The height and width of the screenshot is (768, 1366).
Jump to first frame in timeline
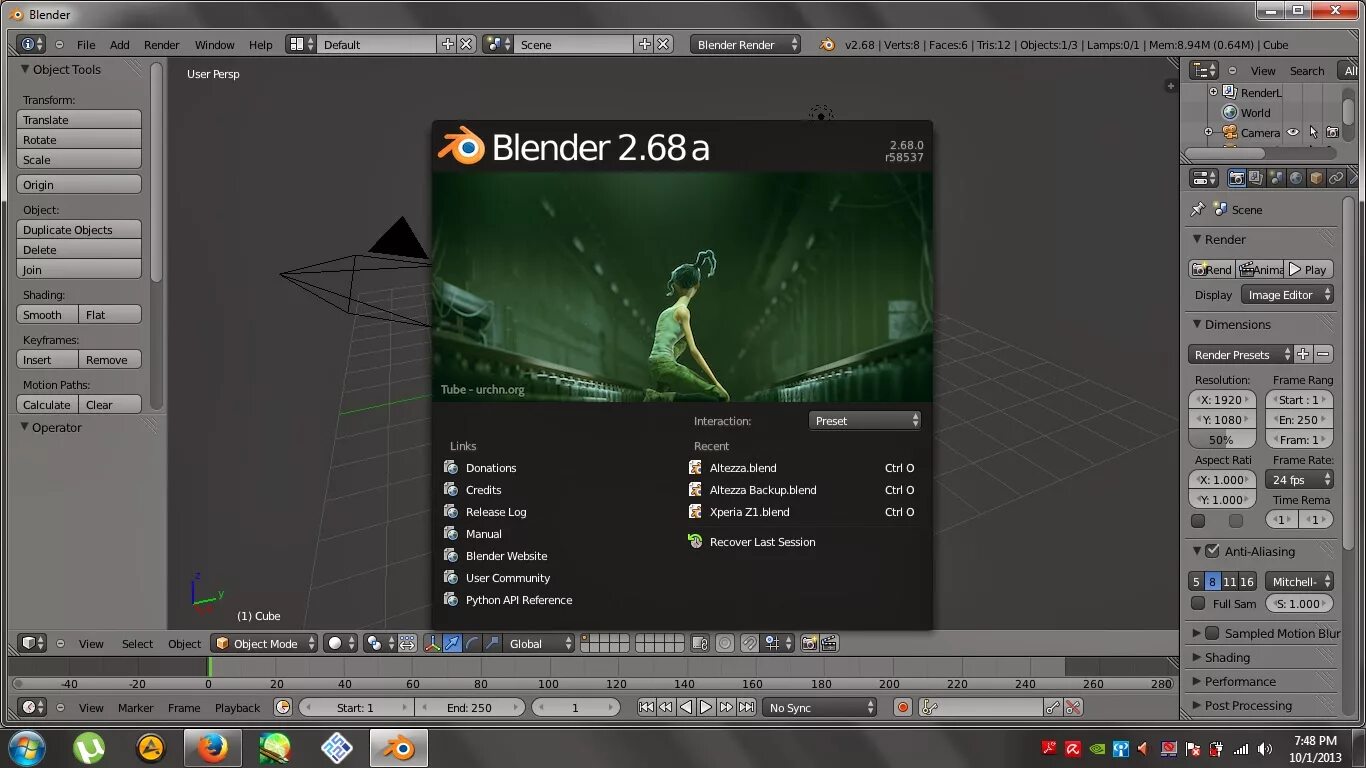(x=646, y=707)
